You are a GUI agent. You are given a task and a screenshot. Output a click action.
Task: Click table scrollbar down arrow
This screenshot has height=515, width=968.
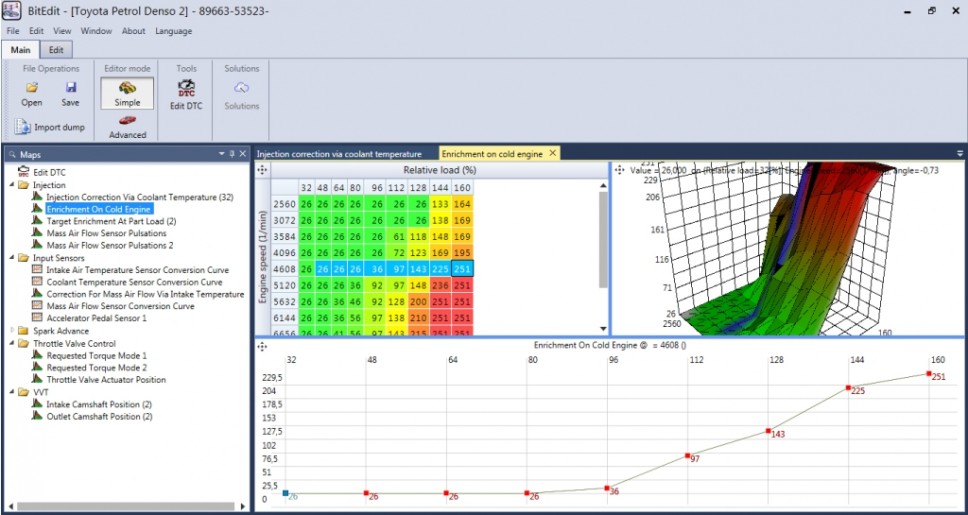(603, 329)
